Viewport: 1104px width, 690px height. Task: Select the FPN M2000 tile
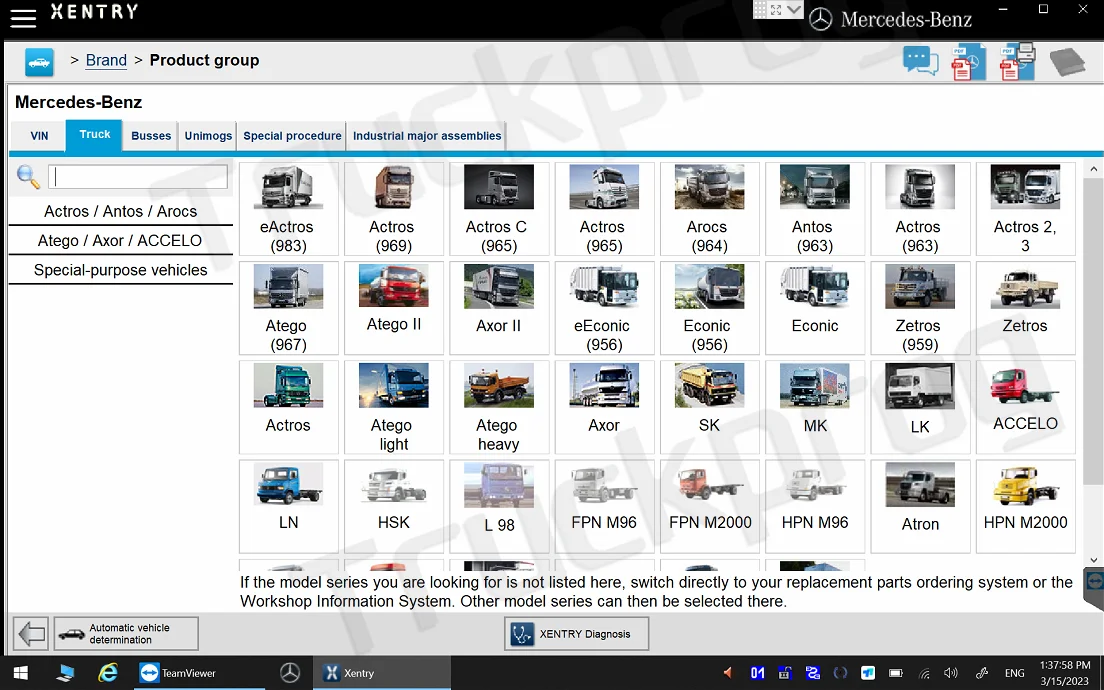pyautogui.click(x=710, y=506)
